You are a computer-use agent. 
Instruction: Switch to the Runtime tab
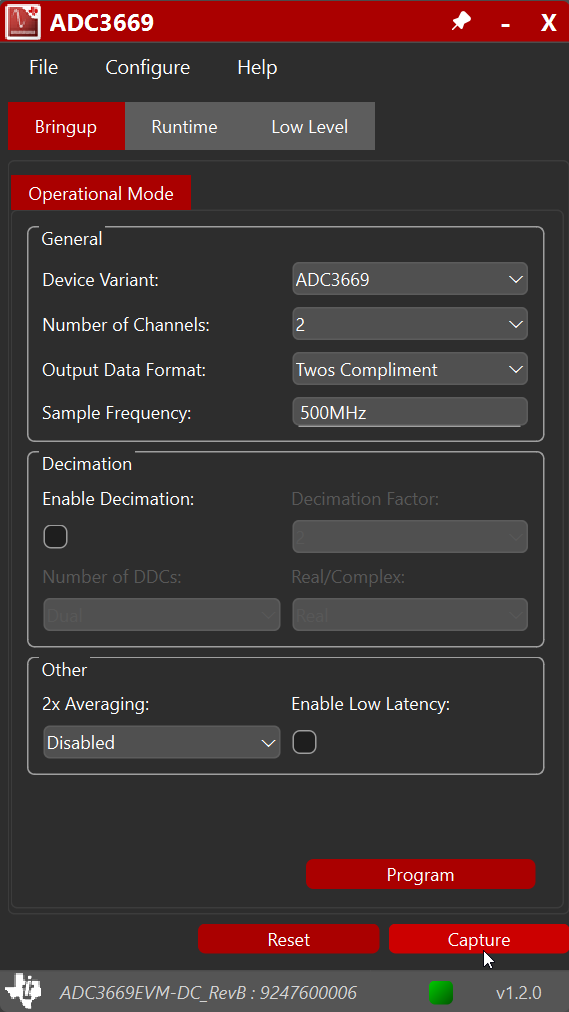point(184,126)
